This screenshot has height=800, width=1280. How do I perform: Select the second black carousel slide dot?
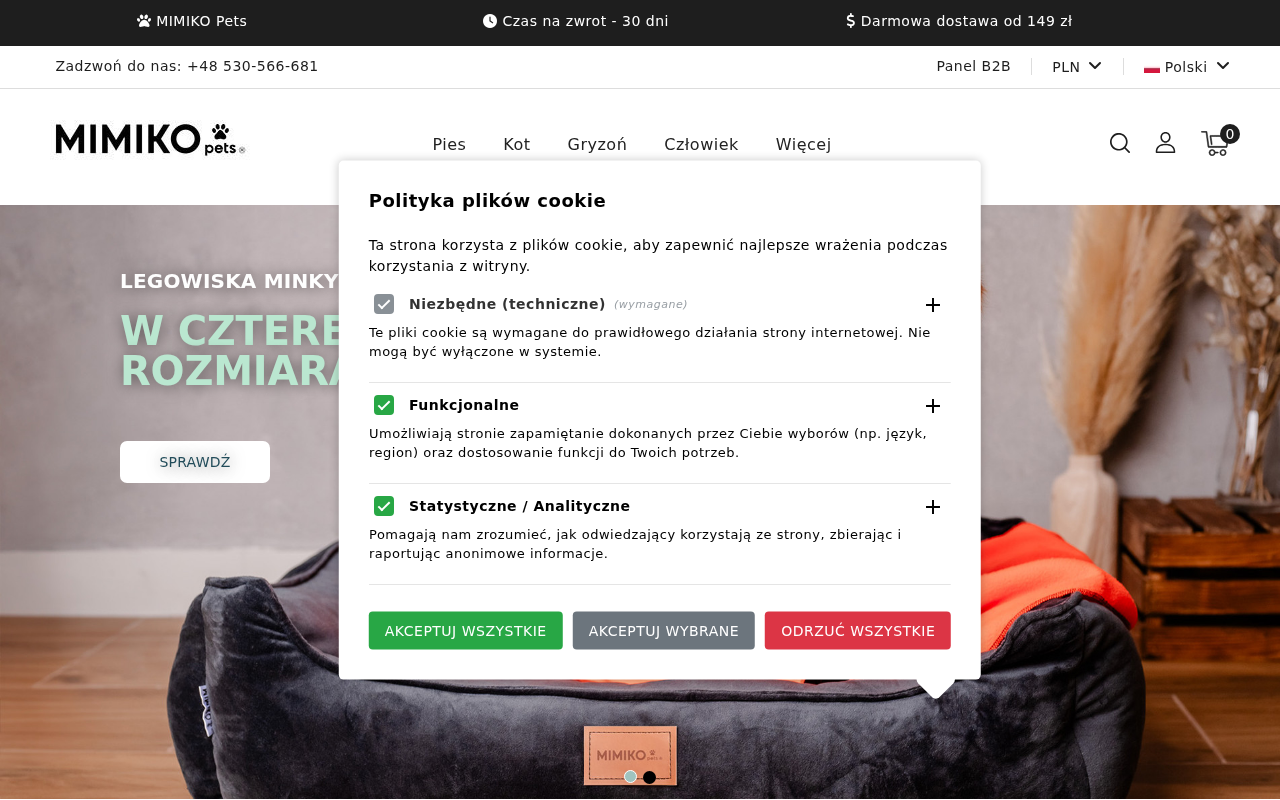pos(649,777)
